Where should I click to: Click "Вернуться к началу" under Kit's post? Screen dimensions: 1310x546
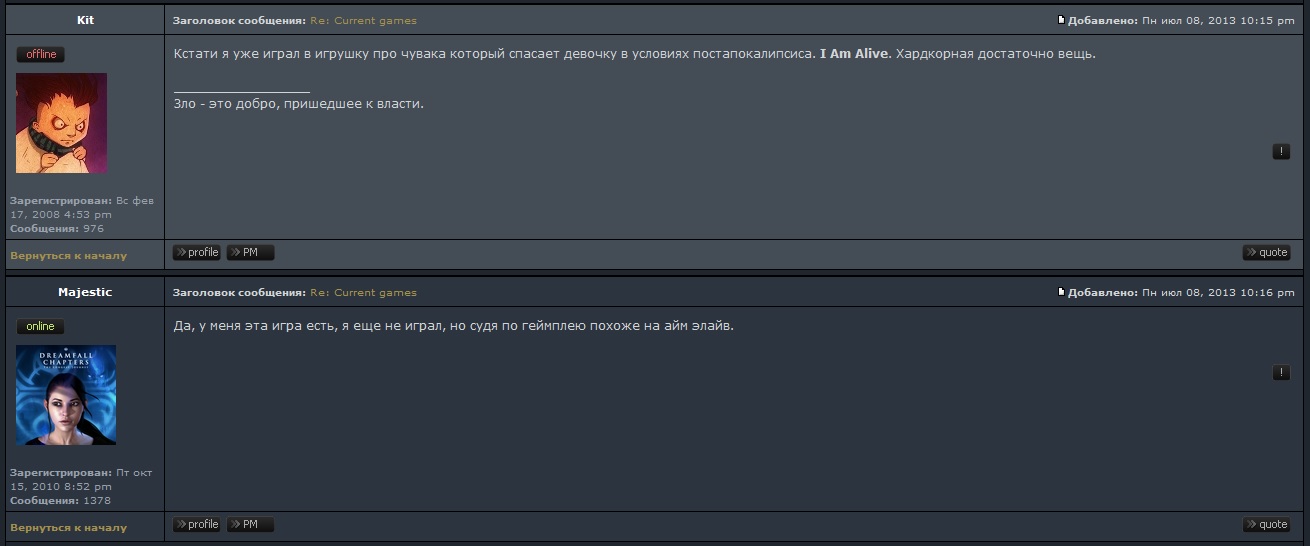point(68,256)
